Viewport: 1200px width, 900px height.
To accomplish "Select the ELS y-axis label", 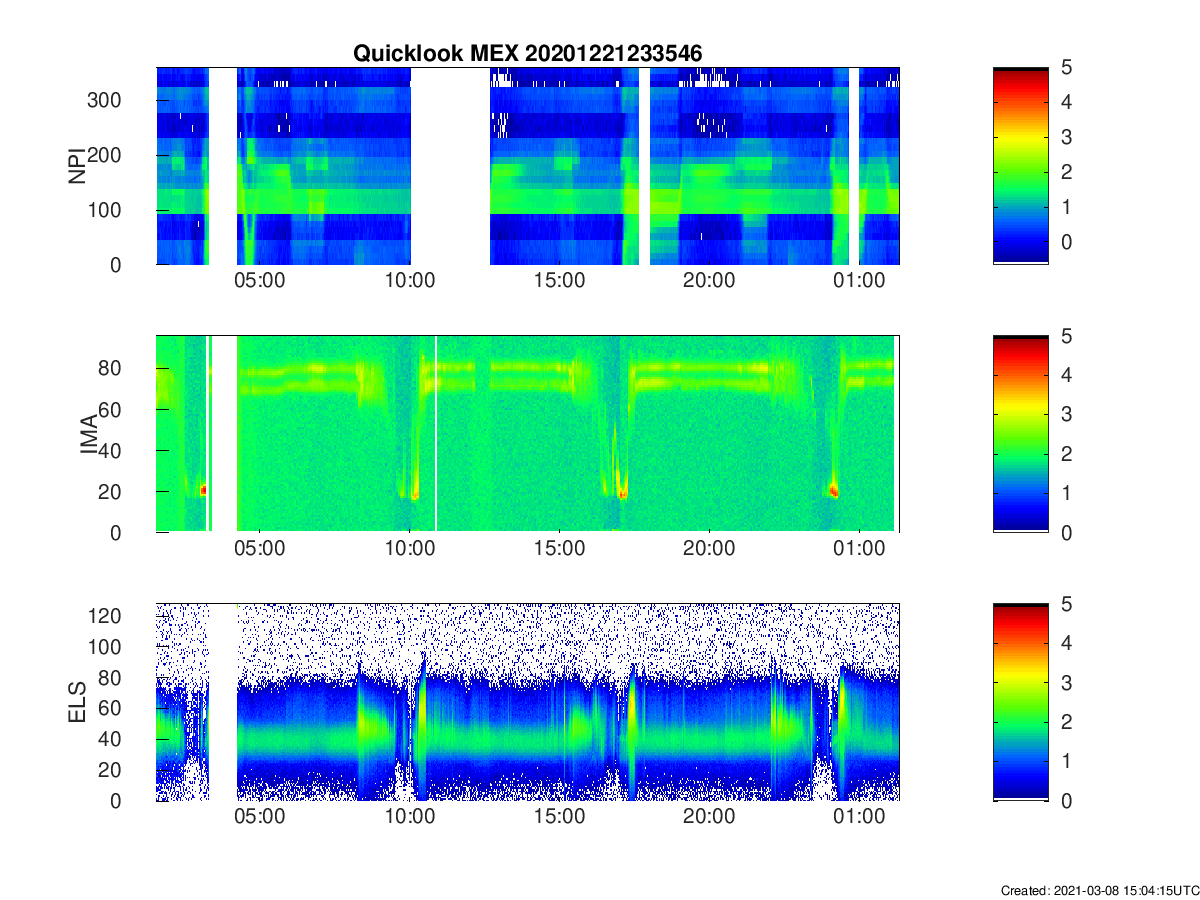I will pyautogui.click(x=77, y=701).
